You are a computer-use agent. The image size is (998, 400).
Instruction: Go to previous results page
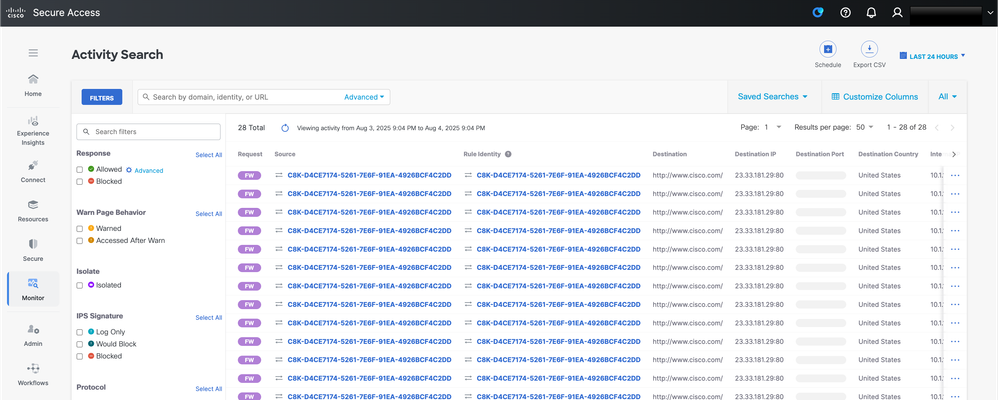[x=937, y=127]
